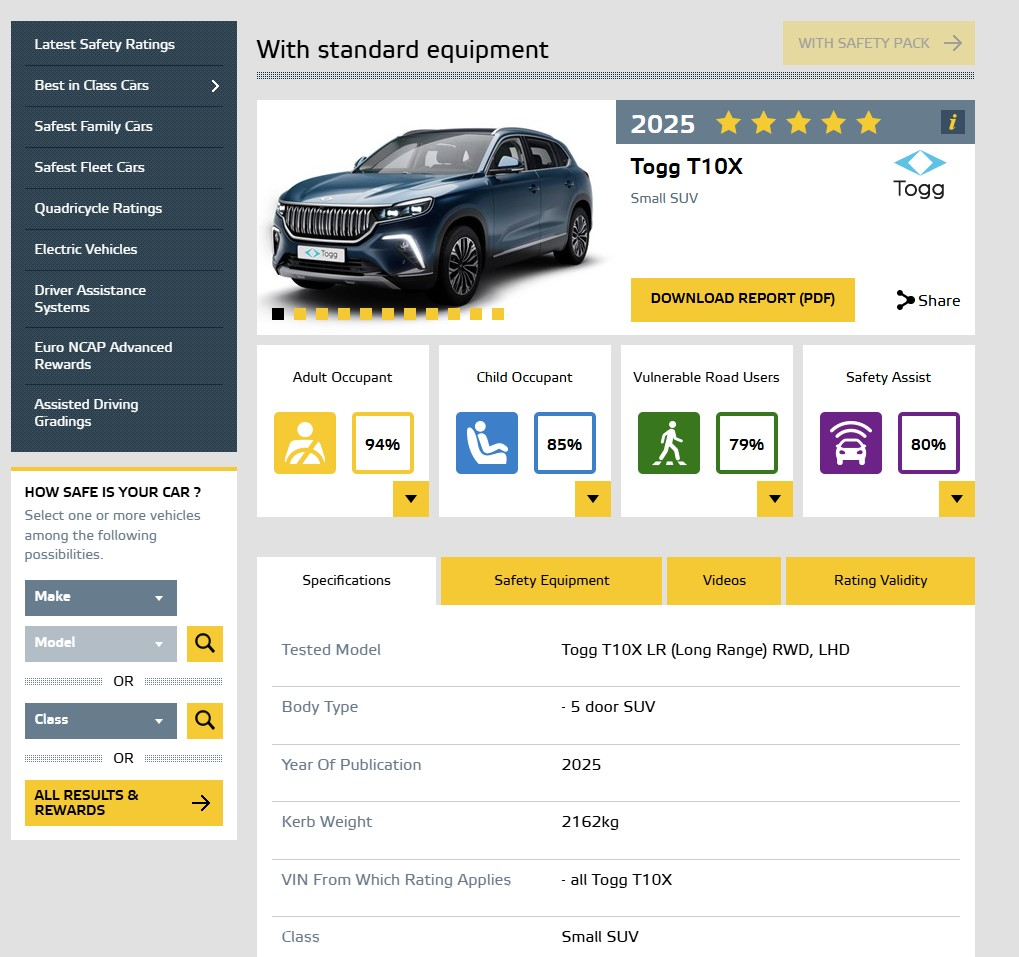Click the Child Occupant blue seat icon
Viewport: 1019px width, 957px height.
tap(487, 443)
